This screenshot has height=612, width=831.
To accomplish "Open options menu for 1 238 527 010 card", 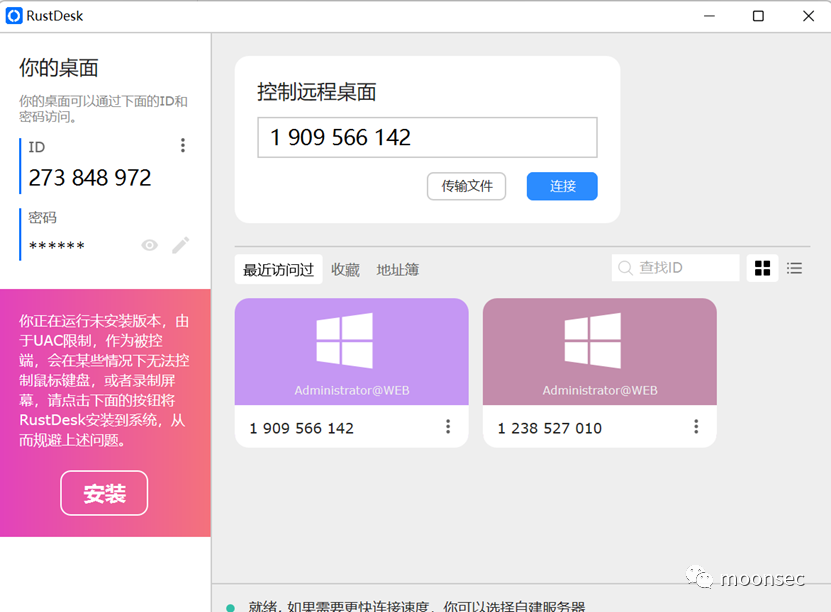I will click(x=696, y=427).
